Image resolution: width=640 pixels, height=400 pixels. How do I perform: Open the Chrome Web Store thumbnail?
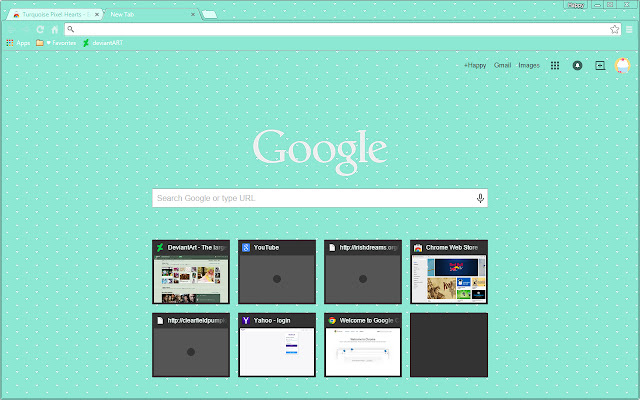point(449,272)
